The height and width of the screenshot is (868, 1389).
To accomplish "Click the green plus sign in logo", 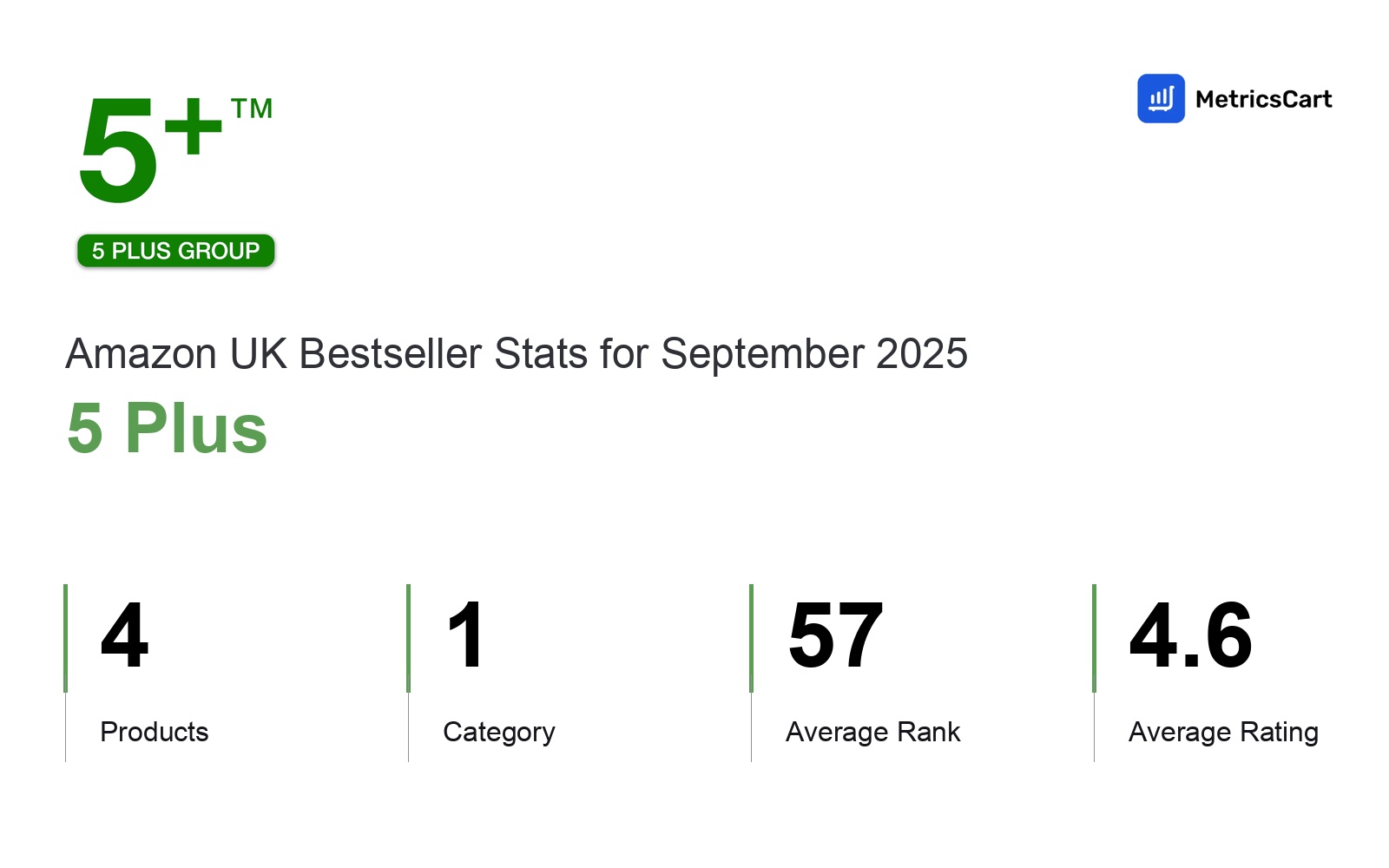I will 193,127.
